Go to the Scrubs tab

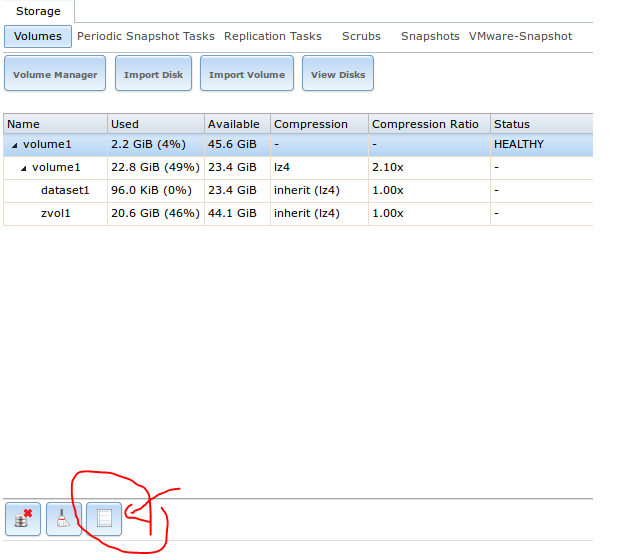click(x=361, y=36)
